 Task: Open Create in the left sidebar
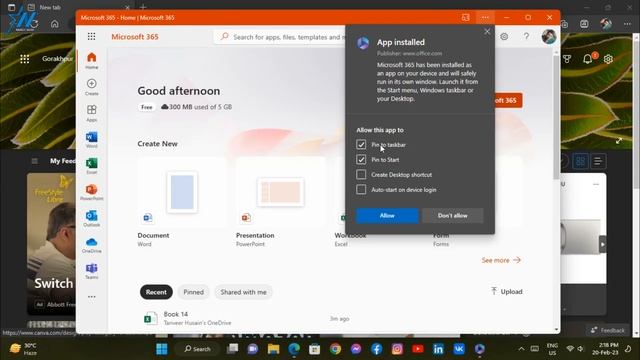(x=91, y=87)
